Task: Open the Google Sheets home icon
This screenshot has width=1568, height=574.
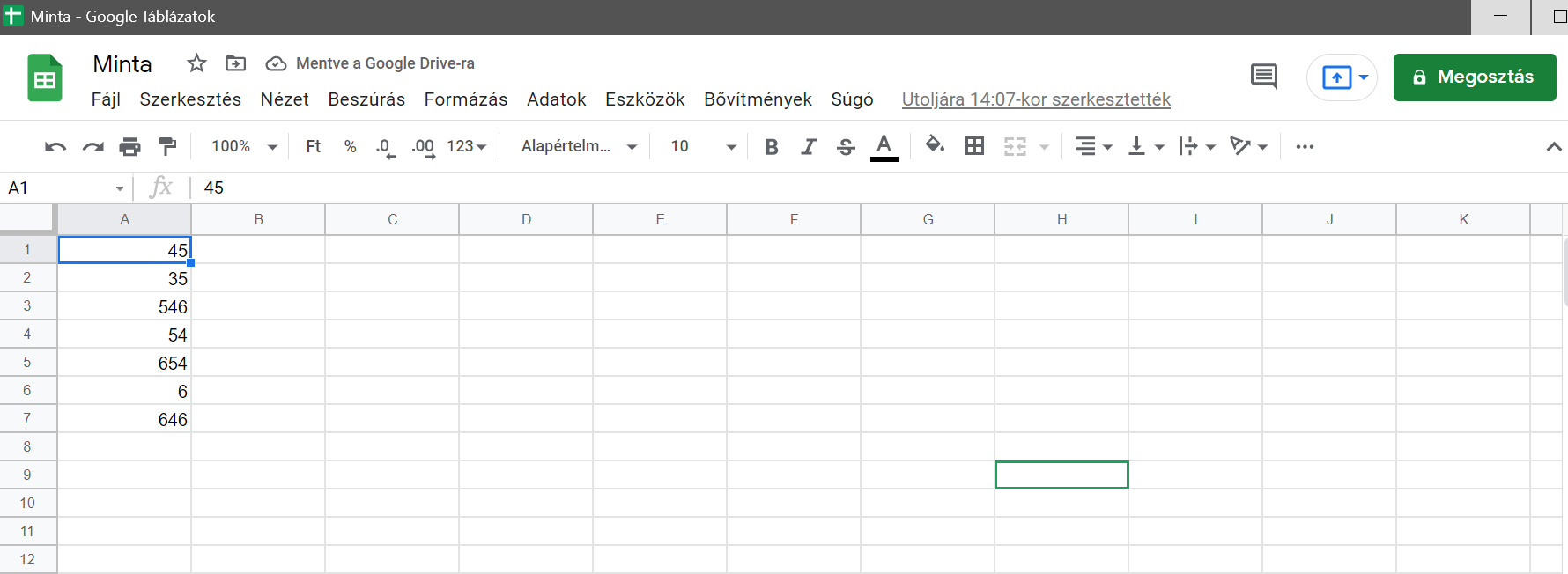Action: 45,77
